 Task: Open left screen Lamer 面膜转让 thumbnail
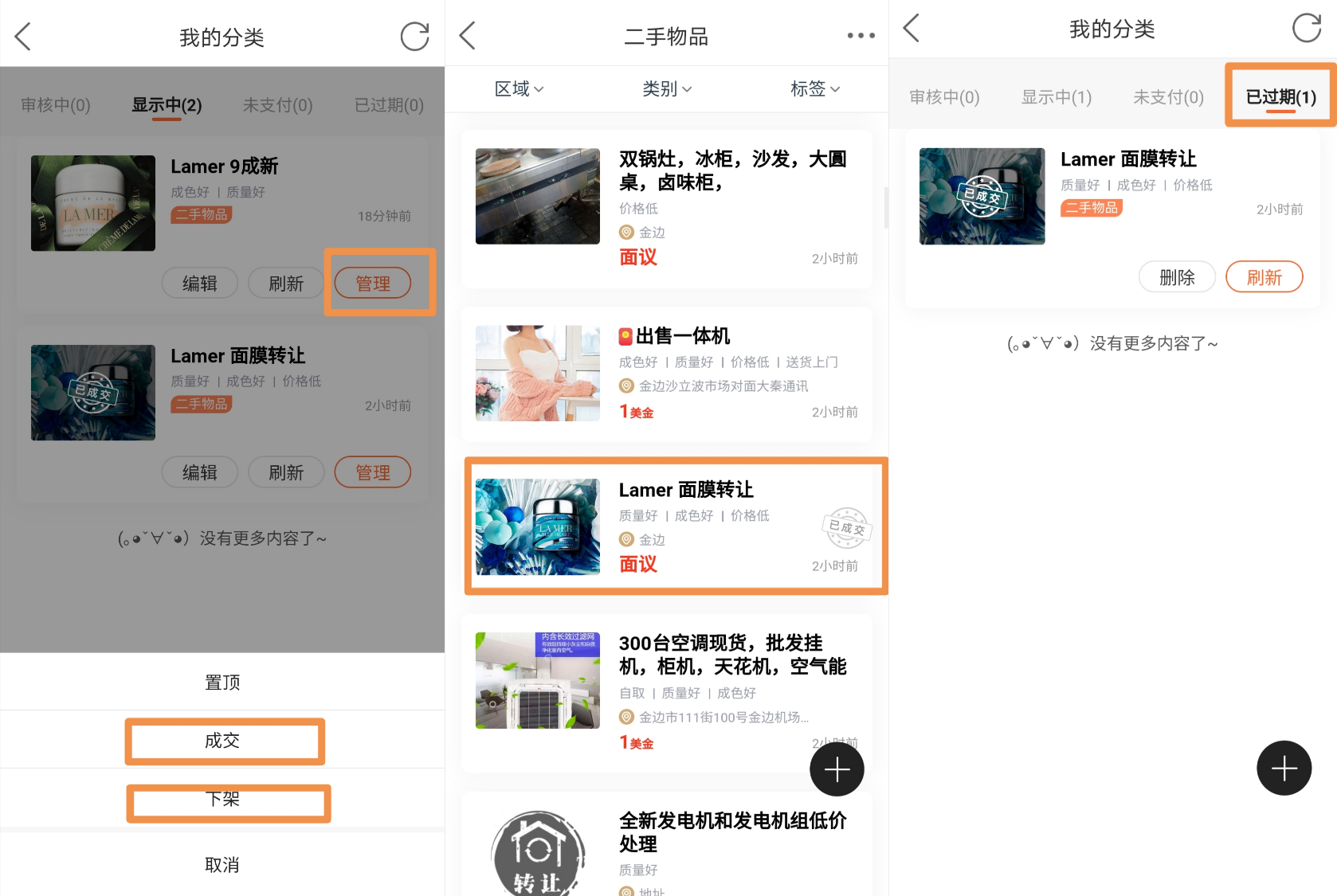click(x=93, y=393)
